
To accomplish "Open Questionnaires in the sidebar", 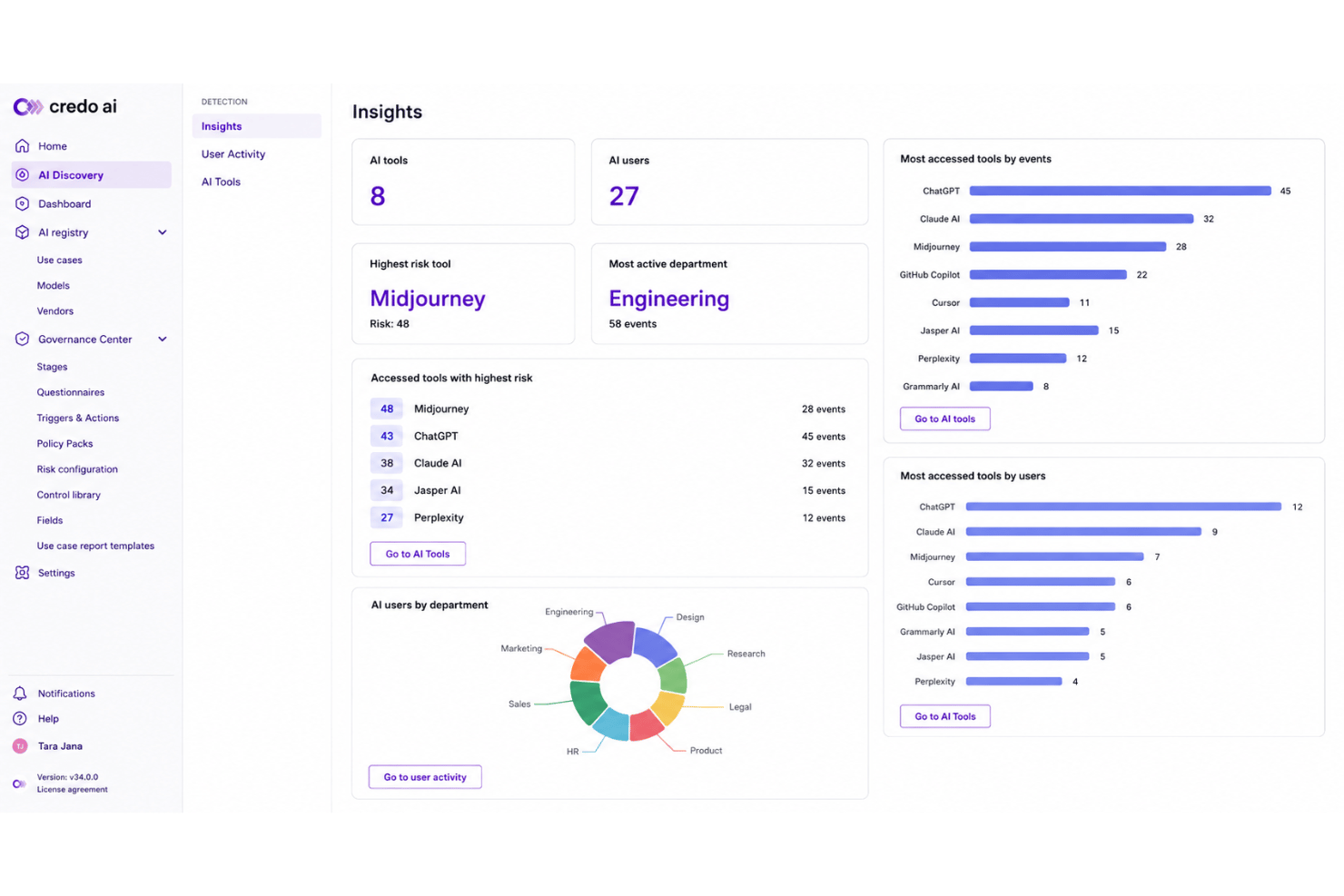I will point(71,393).
